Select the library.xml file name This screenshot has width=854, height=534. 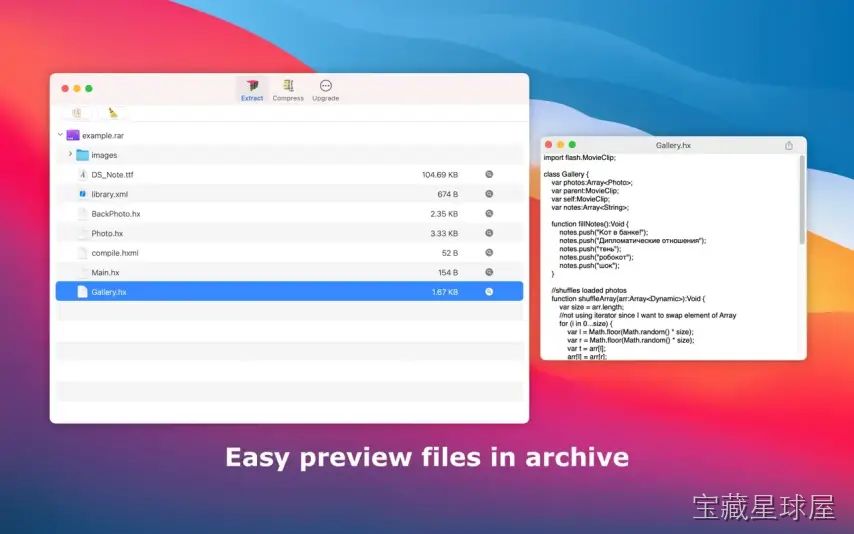pyautogui.click(x=109, y=195)
